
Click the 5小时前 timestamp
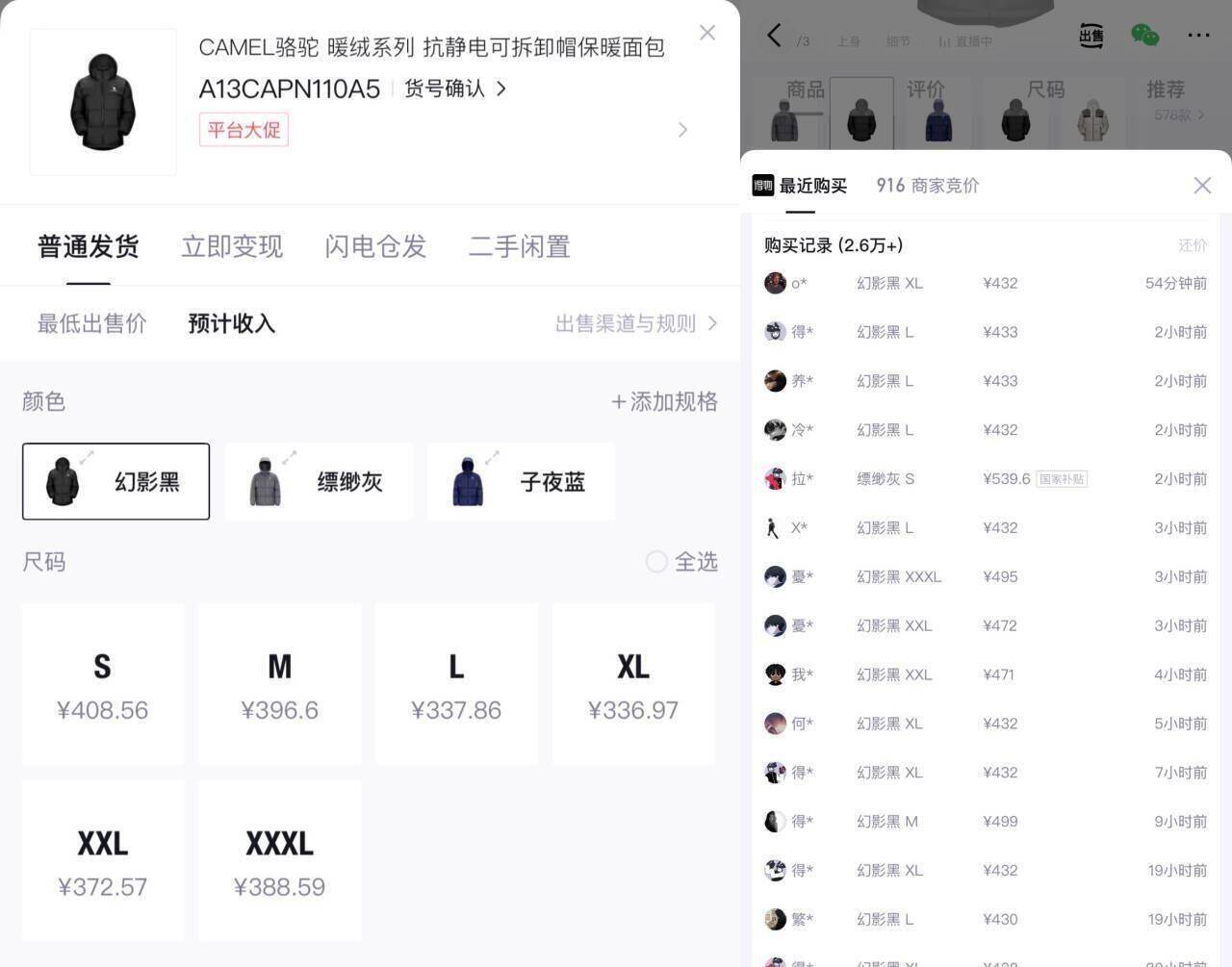coord(1181,724)
